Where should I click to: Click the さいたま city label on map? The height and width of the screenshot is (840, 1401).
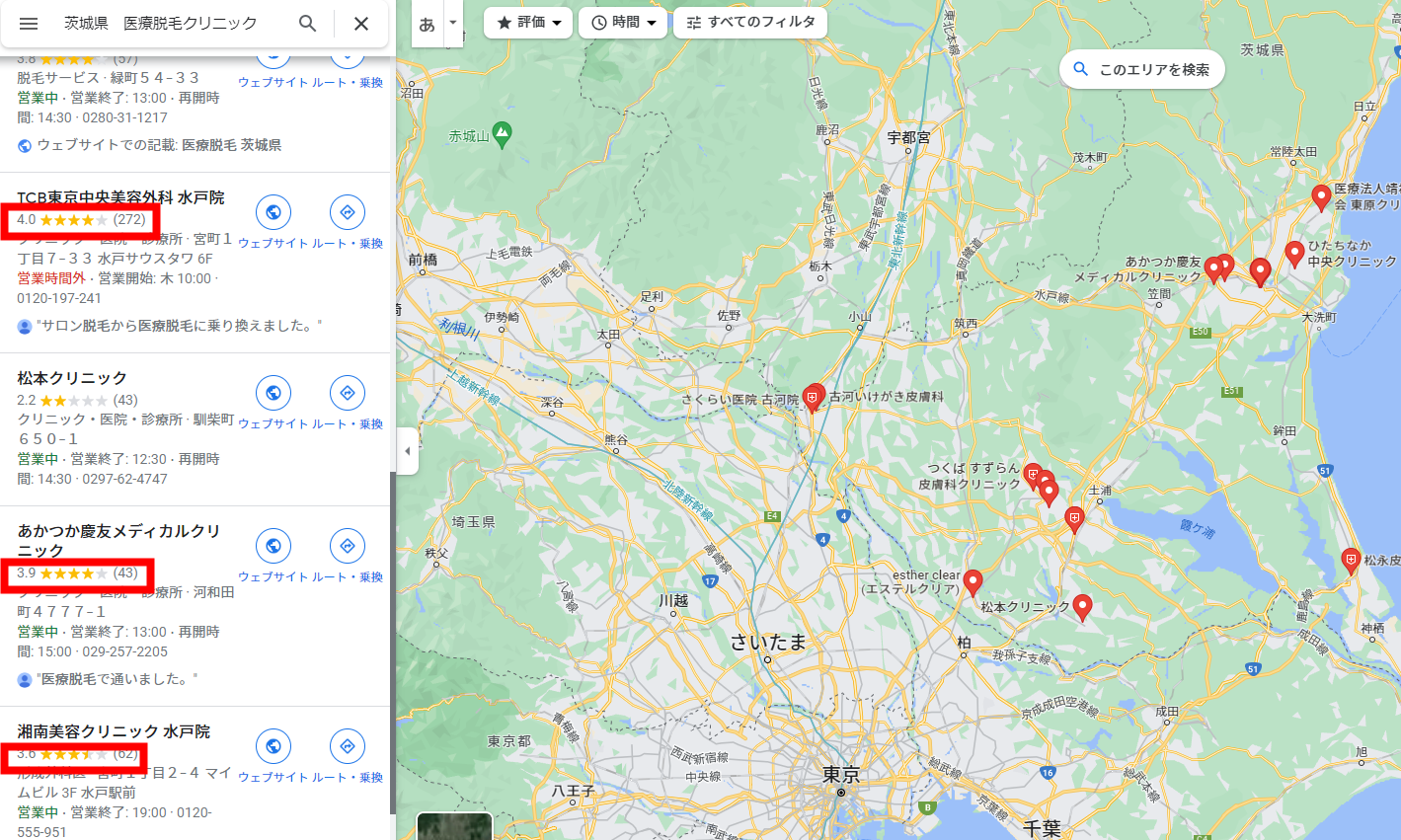pos(768,642)
